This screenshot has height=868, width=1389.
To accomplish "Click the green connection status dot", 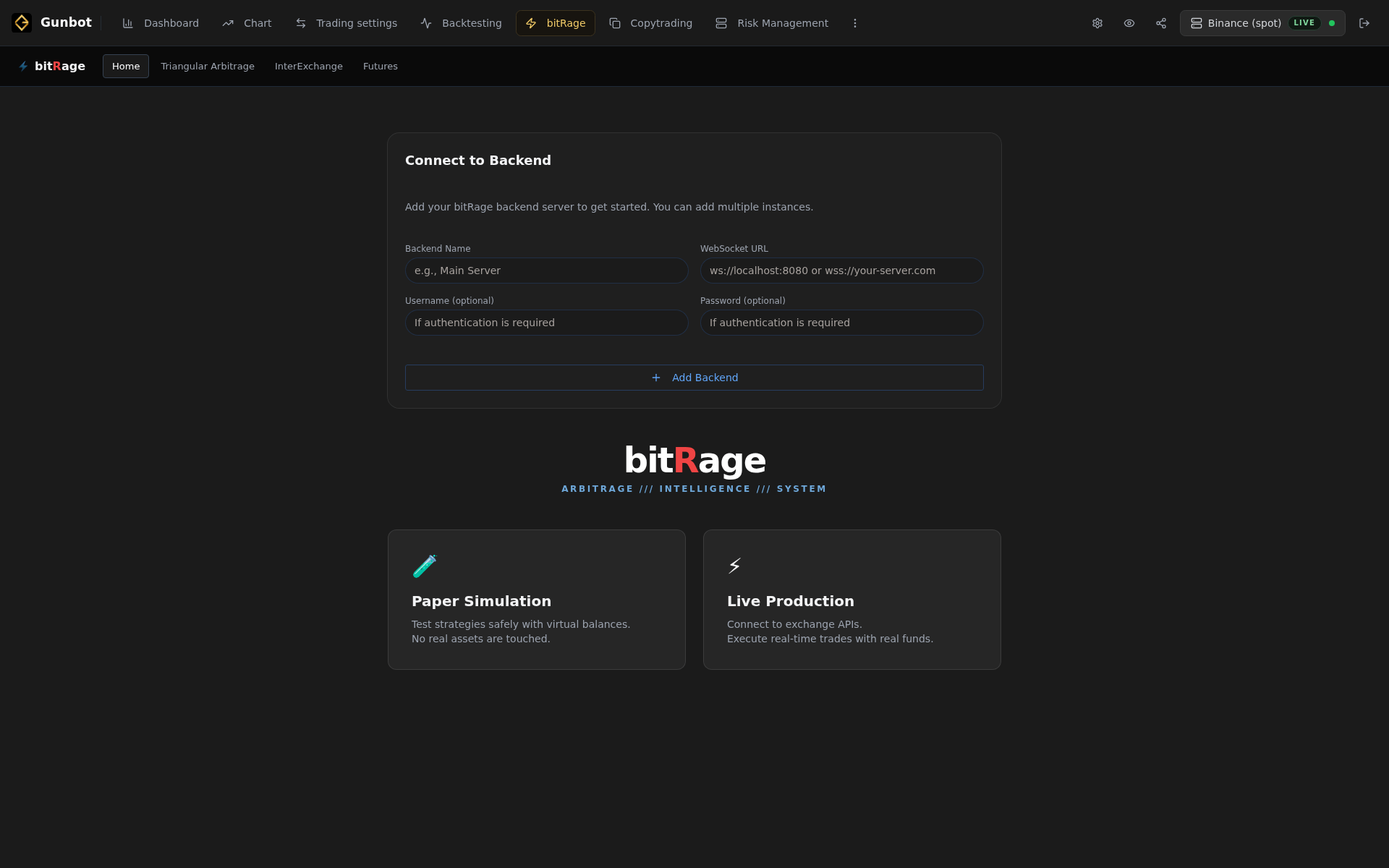I will click(1332, 23).
